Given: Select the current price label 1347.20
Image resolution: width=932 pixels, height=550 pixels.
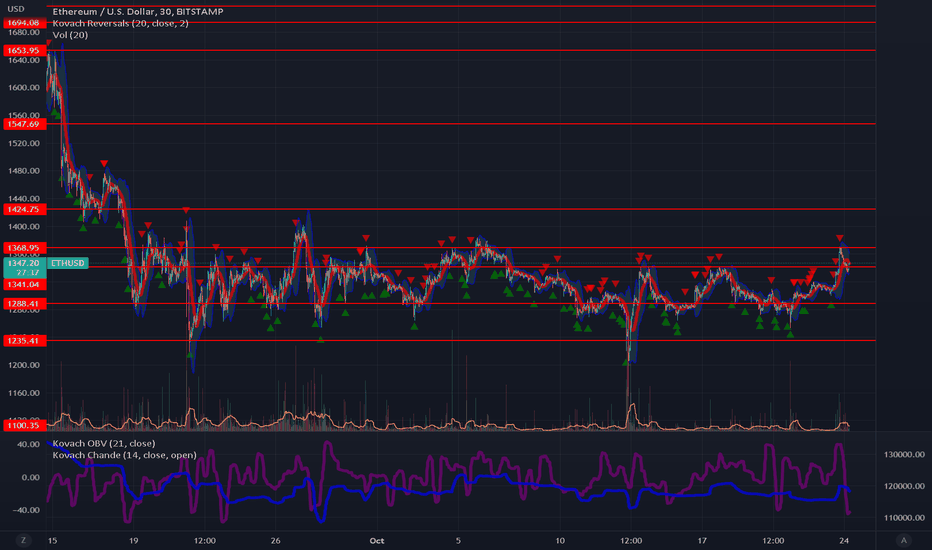Looking at the screenshot, I should click(25, 263).
